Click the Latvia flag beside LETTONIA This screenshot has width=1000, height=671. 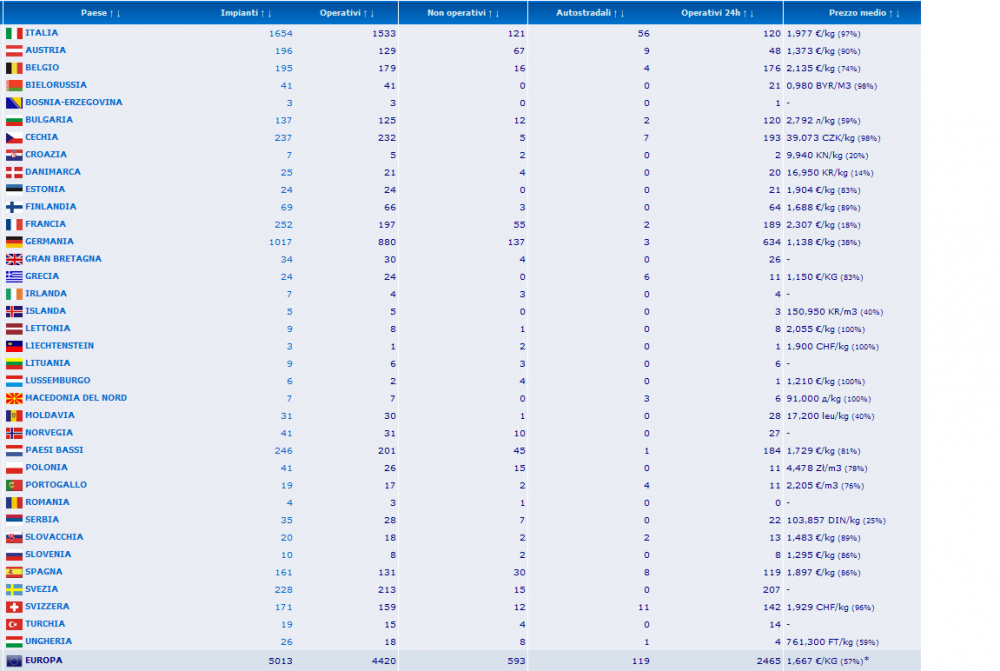(x=14, y=329)
